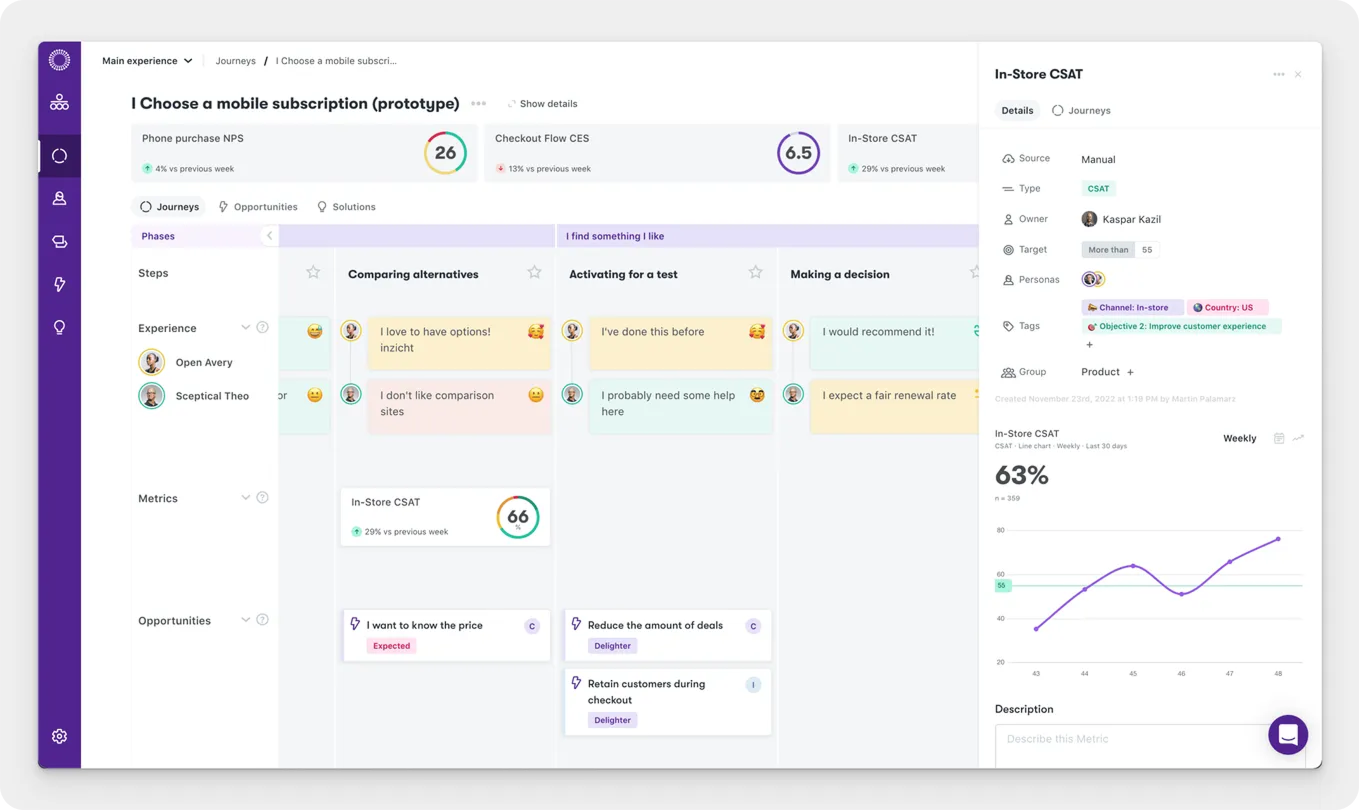Select the Open Avery persona
Screen dimensions: 1359x810
(186, 362)
